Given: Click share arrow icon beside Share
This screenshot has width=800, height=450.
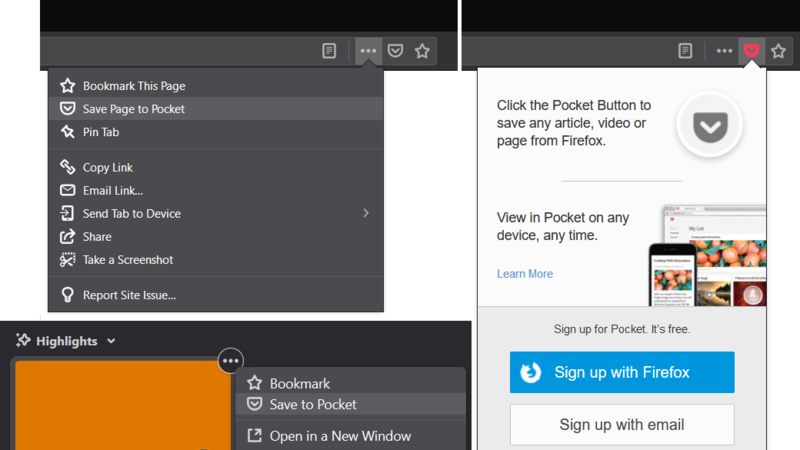Looking at the screenshot, I should tap(67, 236).
